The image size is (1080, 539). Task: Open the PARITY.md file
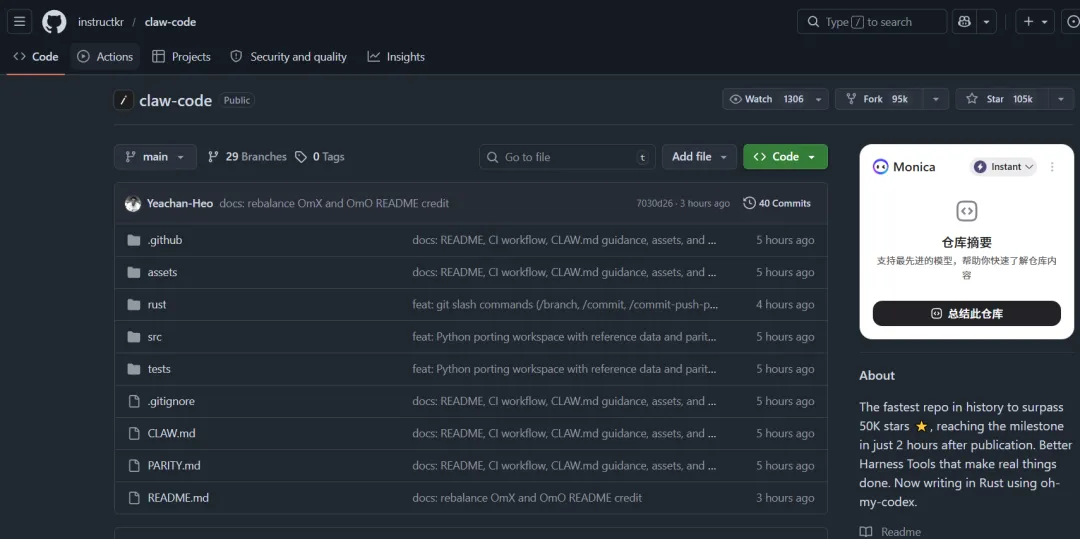[x=174, y=466]
